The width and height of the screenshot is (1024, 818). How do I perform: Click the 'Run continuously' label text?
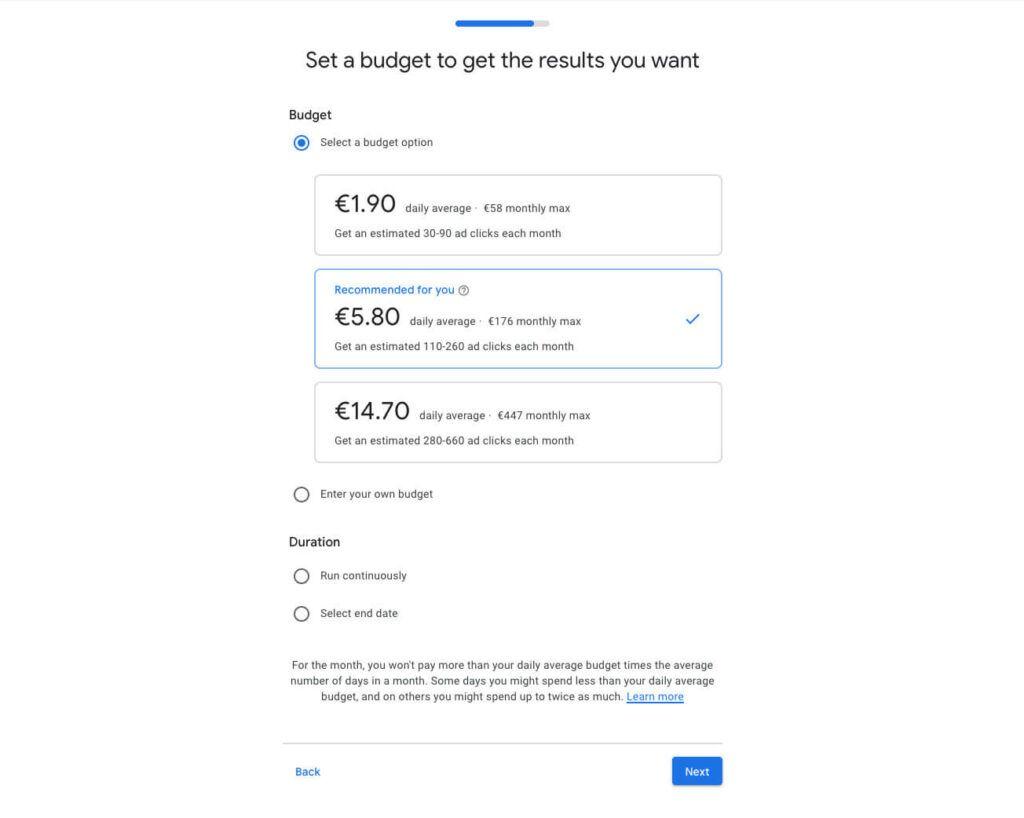(363, 576)
